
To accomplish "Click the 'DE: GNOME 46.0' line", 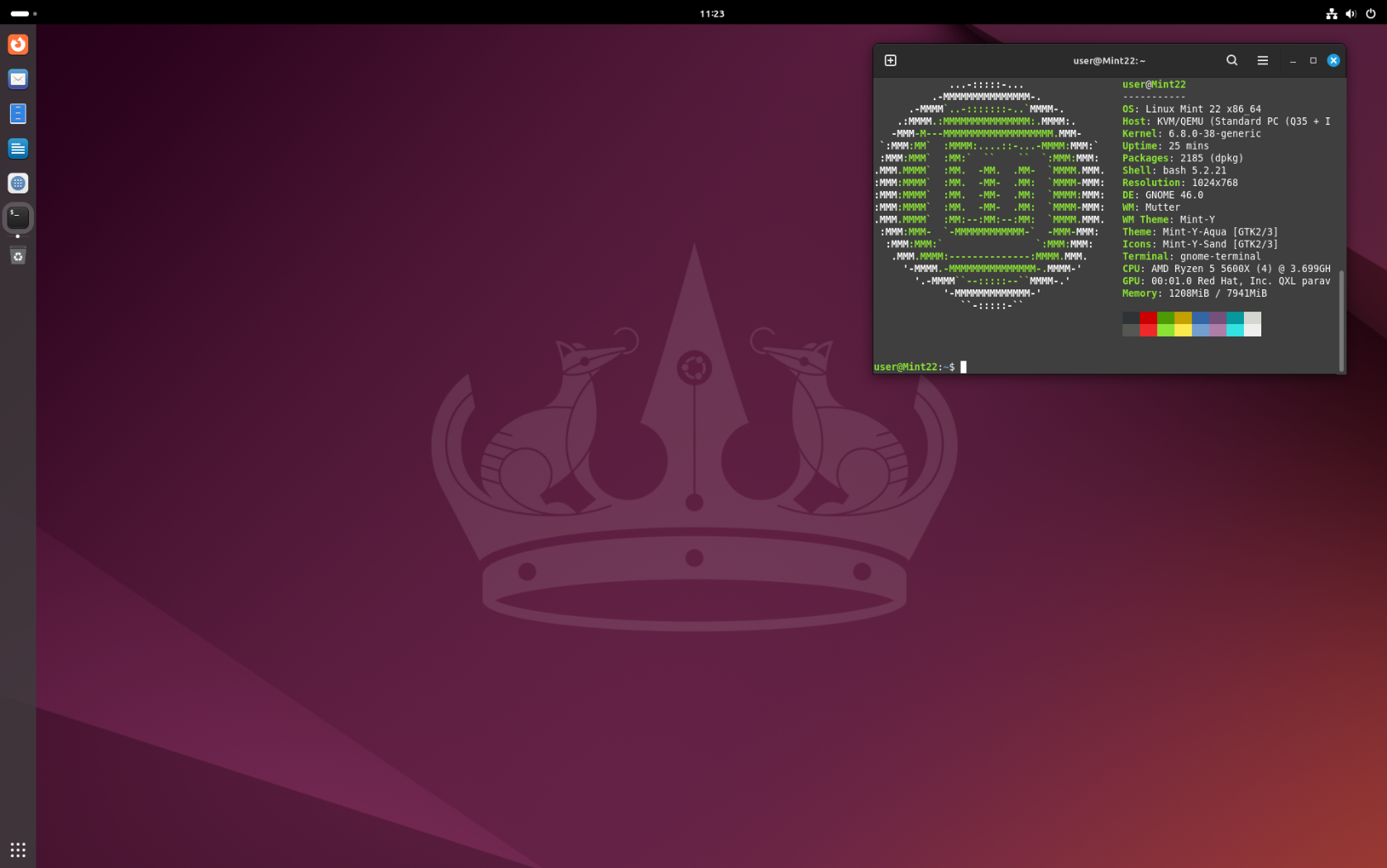I will 1162,196.
